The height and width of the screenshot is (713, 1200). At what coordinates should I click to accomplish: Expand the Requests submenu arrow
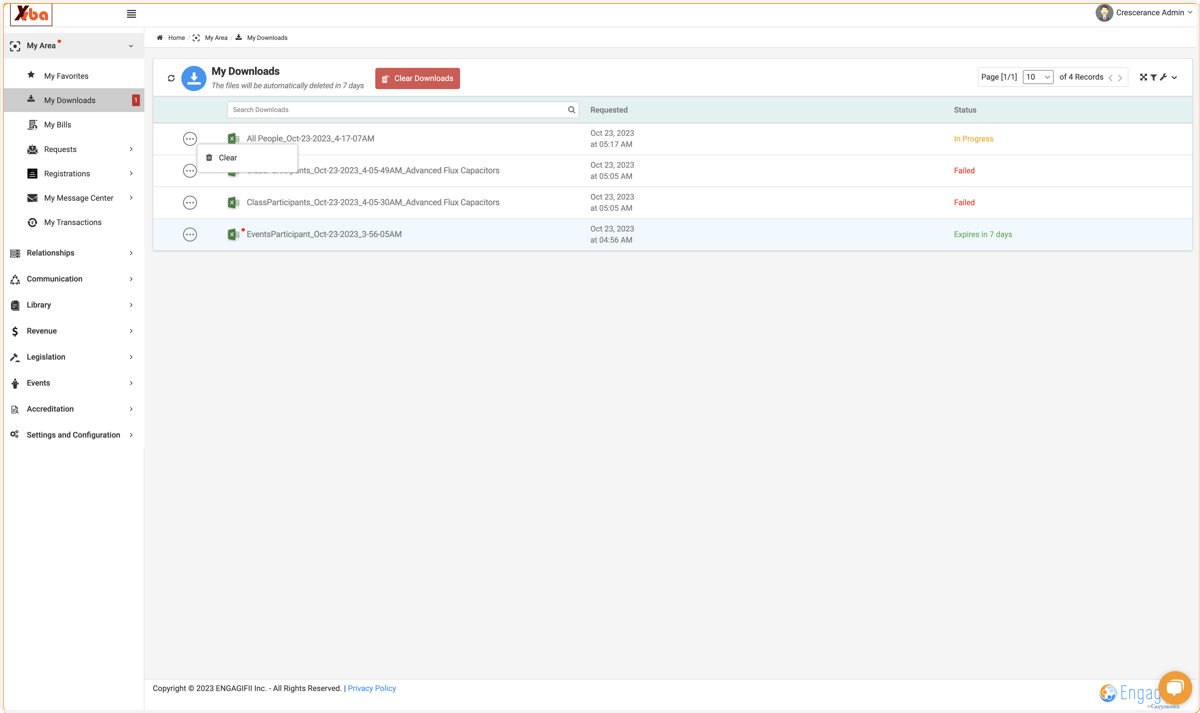131,149
